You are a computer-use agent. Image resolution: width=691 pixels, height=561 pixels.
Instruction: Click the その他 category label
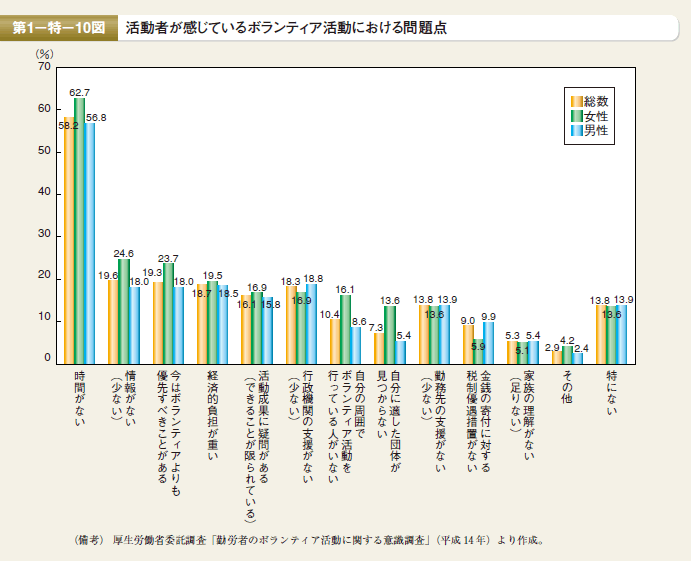tap(567, 387)
